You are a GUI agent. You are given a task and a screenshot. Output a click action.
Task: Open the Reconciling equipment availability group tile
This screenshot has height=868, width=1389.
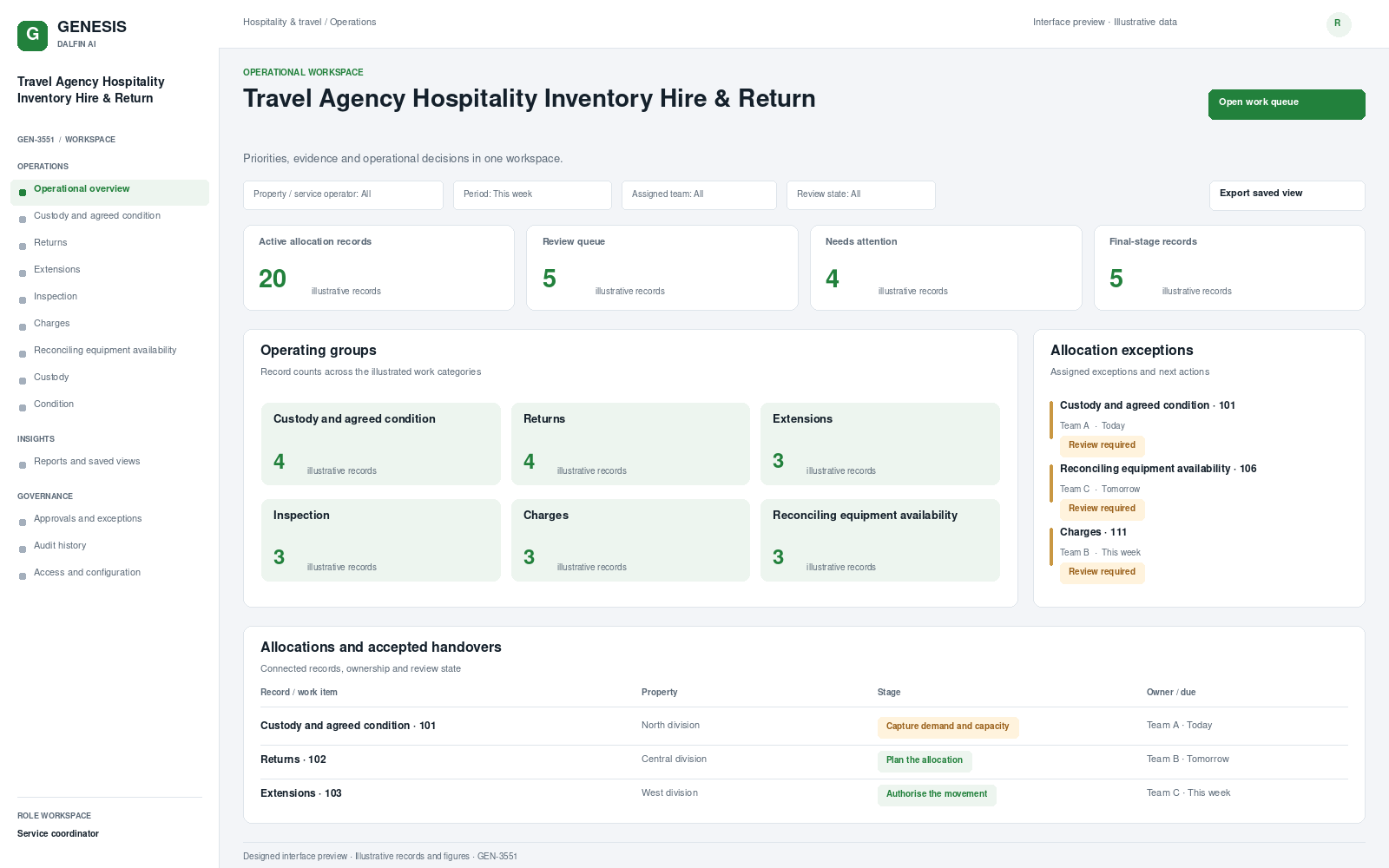880,540
